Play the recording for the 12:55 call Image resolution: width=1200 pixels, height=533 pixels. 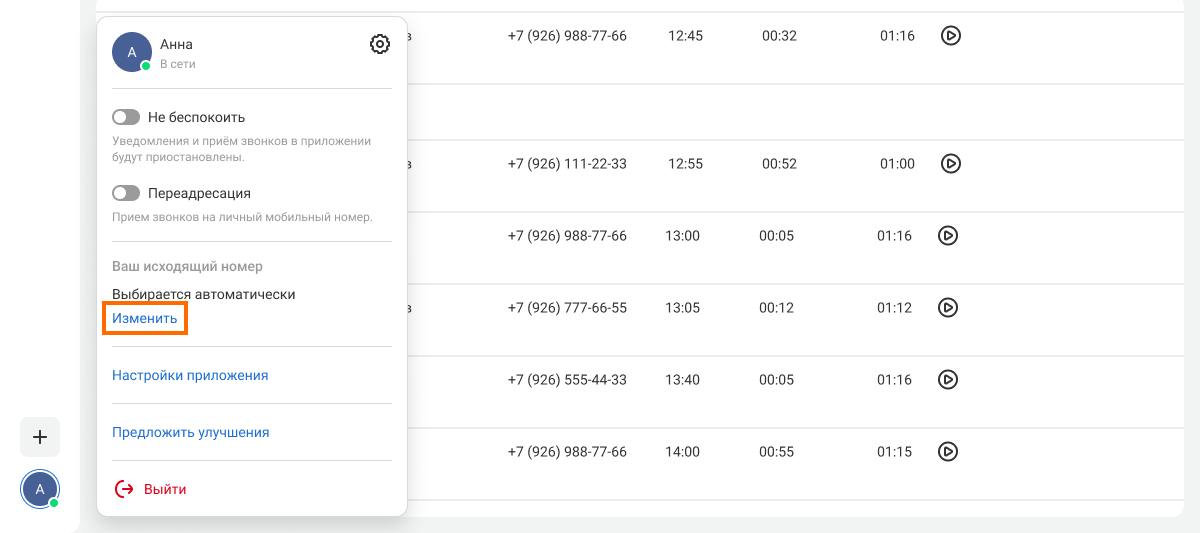pyautogui.click(x=951, y=163)
